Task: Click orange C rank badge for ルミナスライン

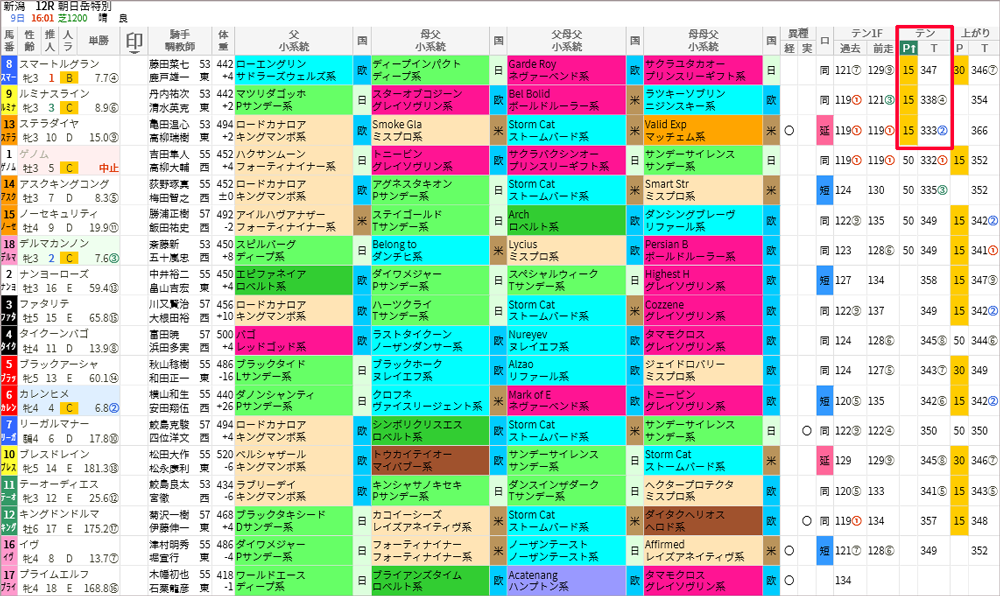Action: tap(69, 108)
